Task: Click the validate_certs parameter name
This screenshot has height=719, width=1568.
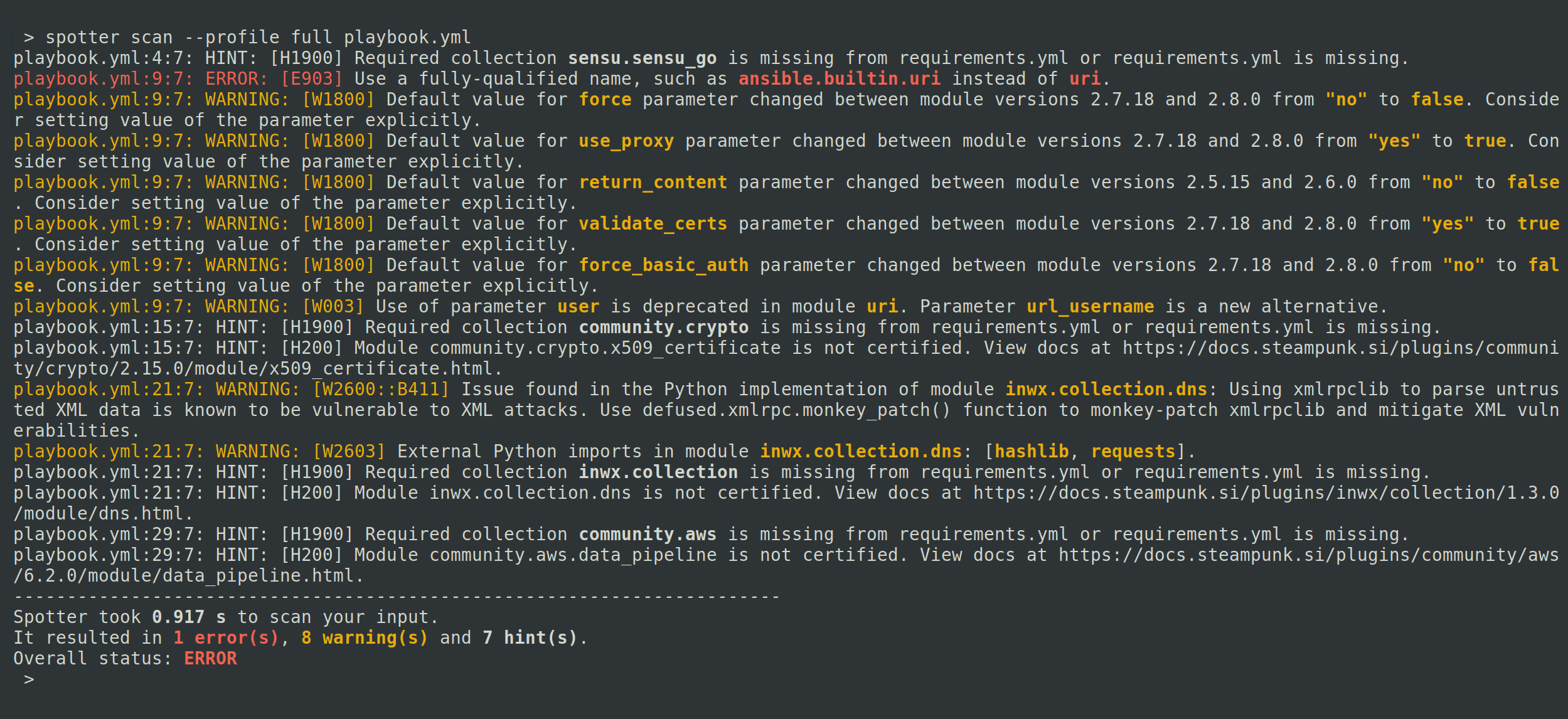Action: tap(653, 224)
